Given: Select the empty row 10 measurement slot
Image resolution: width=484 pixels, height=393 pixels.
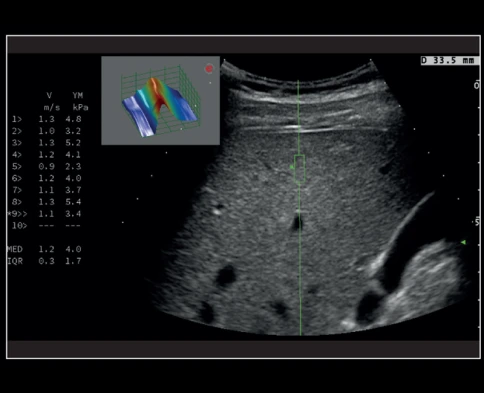Looking at the screenshot, I should tap(47, 225).
